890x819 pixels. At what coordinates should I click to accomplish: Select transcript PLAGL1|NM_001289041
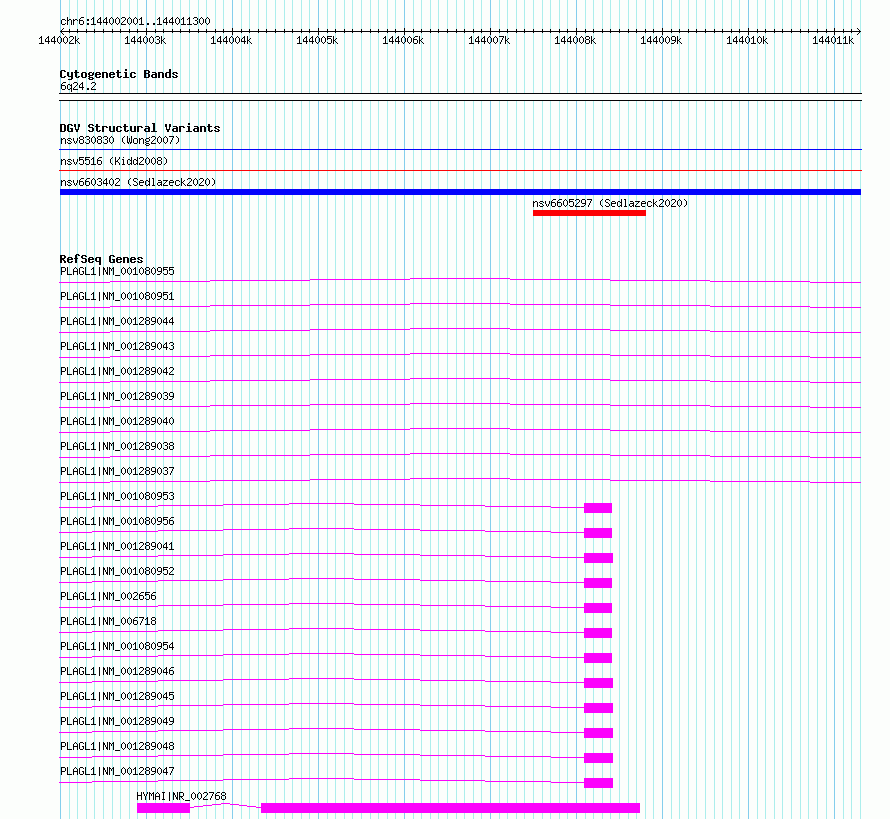pos(117,546)
